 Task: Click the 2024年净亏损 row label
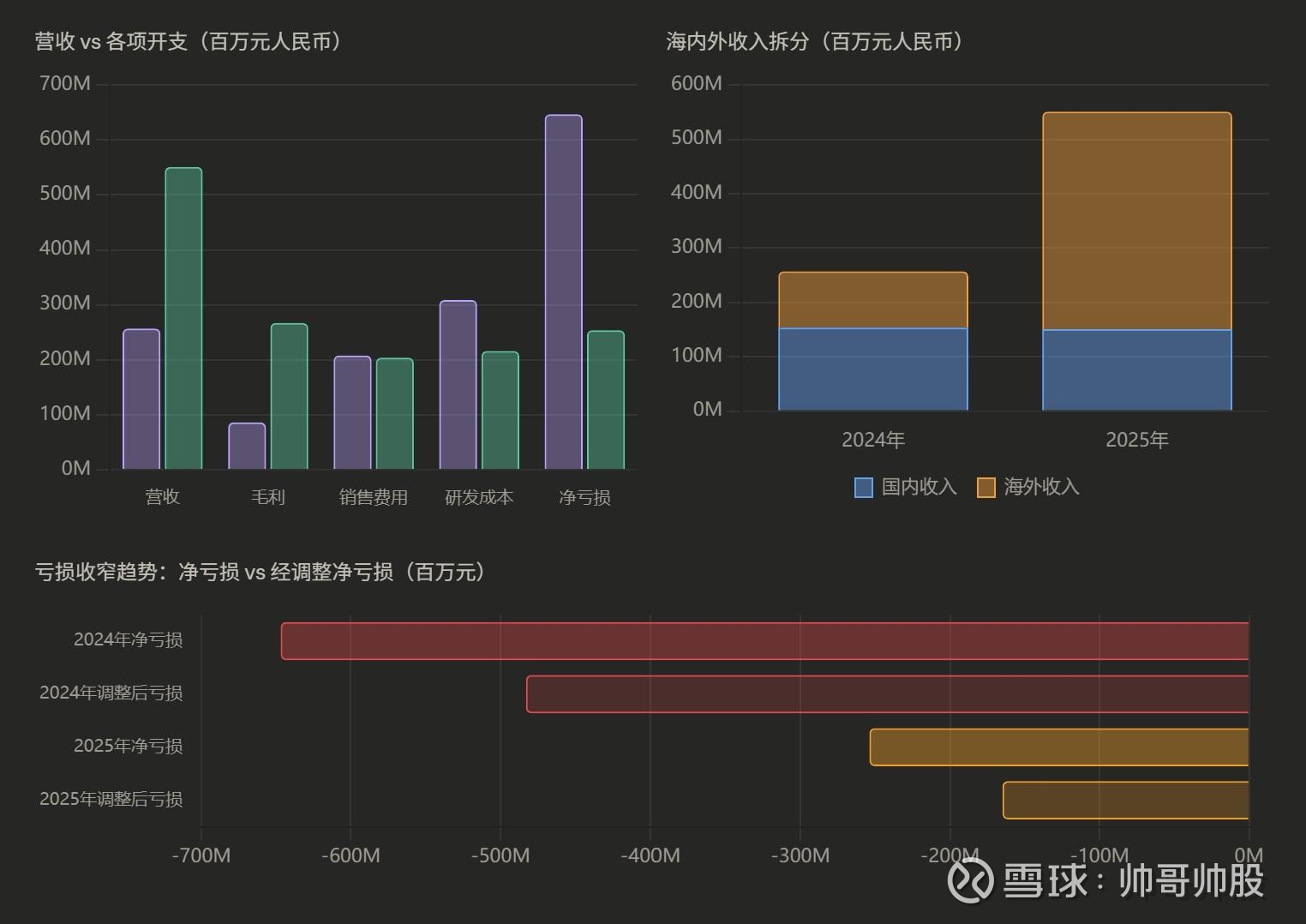click(x=129, y=639)
